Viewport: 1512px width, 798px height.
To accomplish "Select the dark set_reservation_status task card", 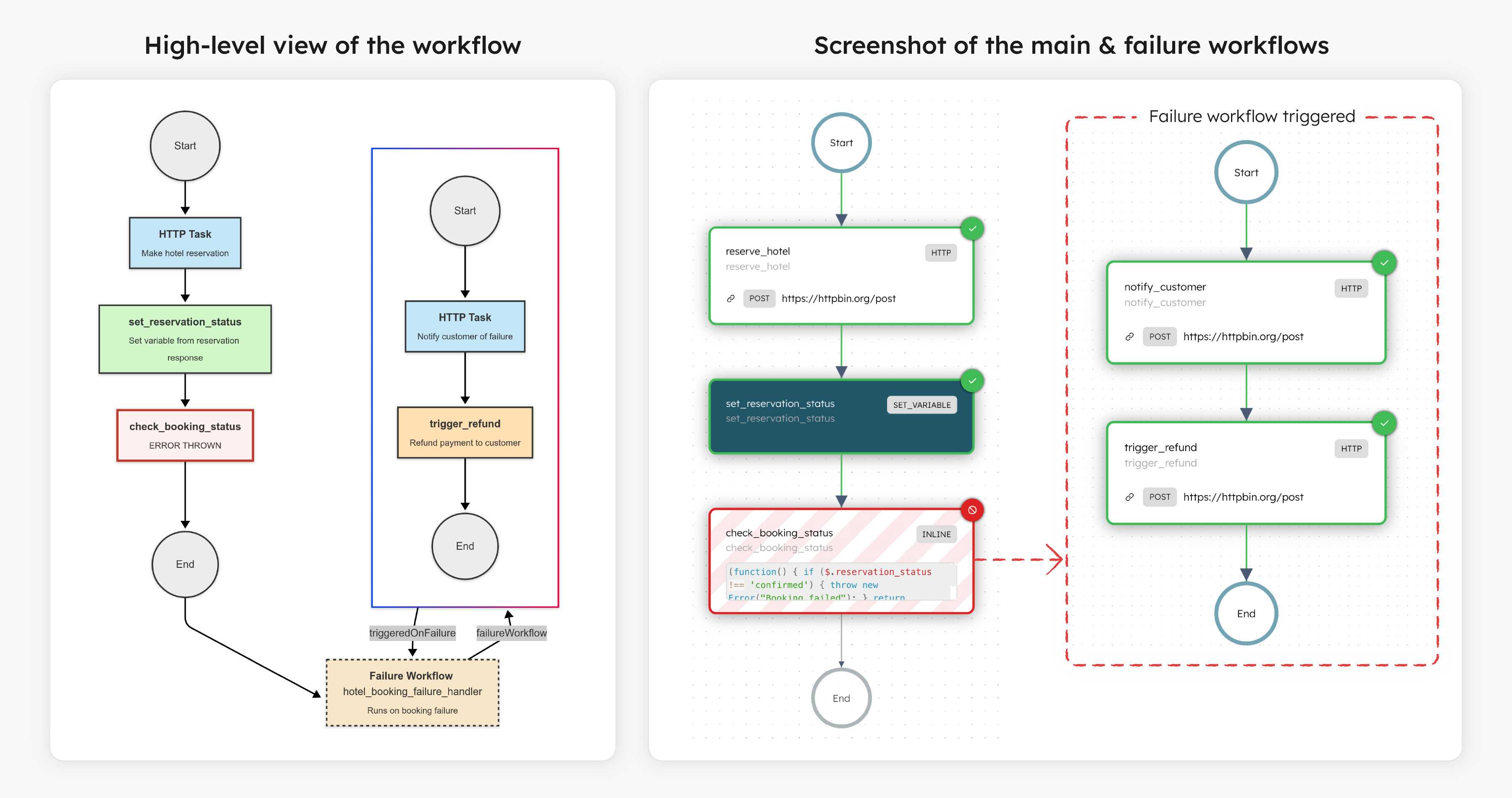I will [841, 417].
